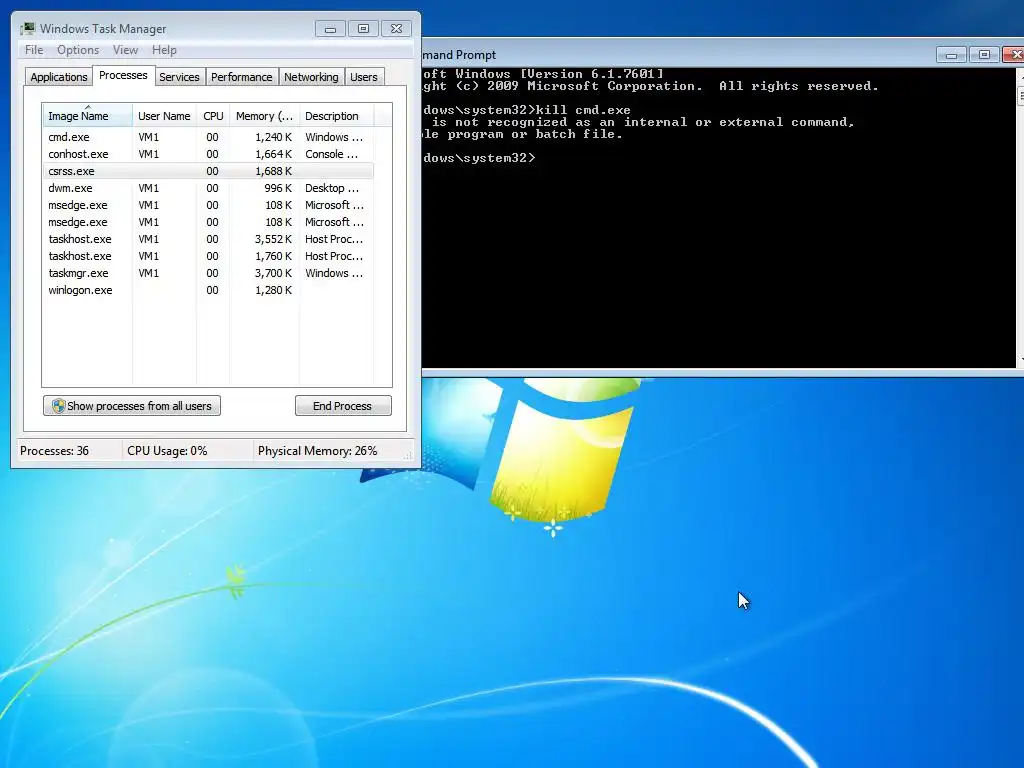The height and width of the screenshot is (768, 1024).
Task: Click the Command Prompt console prompt line
Action: coord(479,158)
